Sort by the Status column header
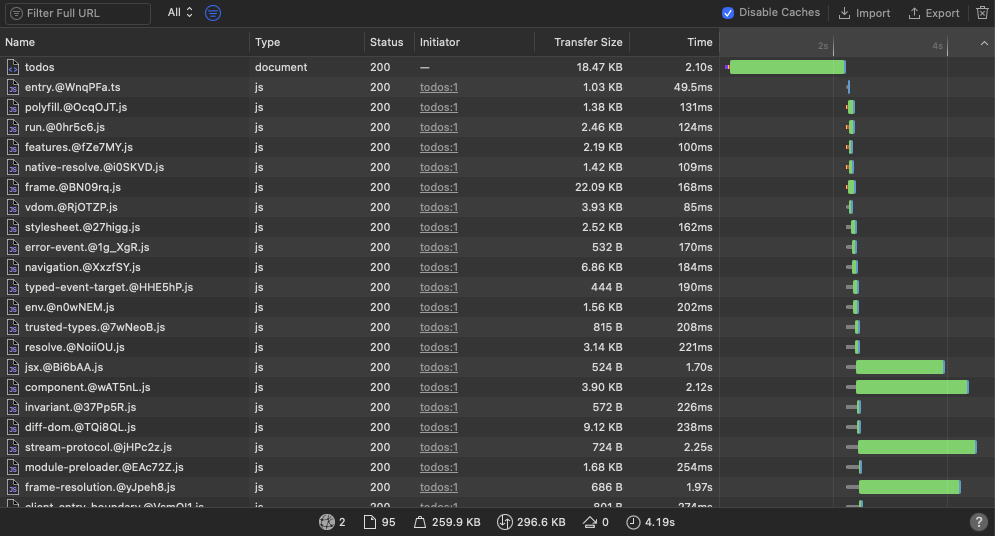Screen dimensions: 995x536 tap(389, 42)
